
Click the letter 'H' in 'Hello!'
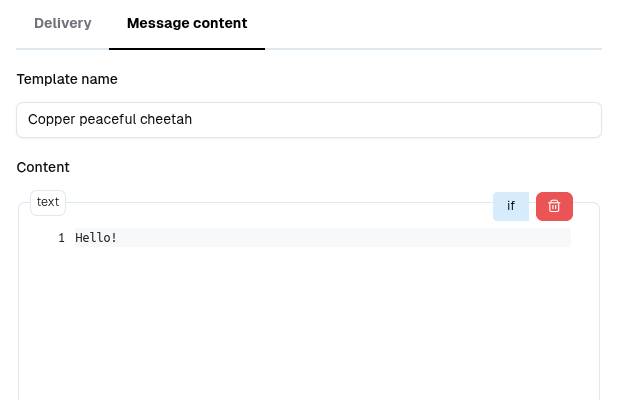click(79, 238)
